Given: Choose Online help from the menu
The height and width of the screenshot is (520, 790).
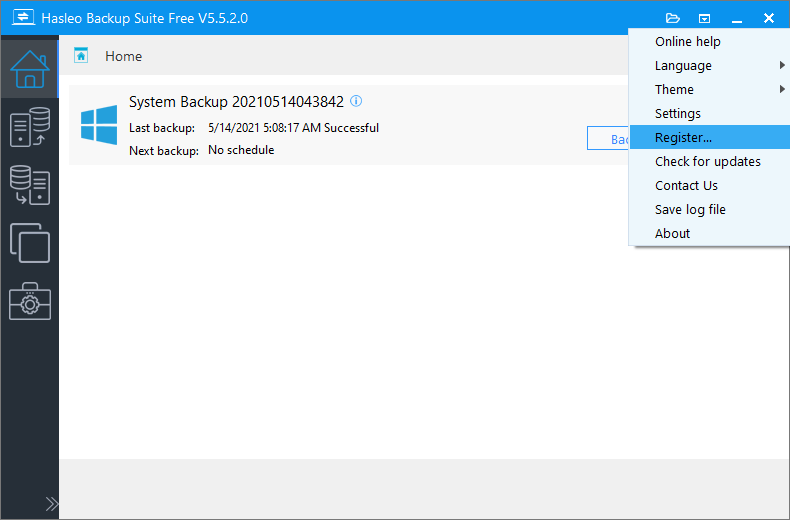Looking at the screenshot, I should click(x=709, y=41).
